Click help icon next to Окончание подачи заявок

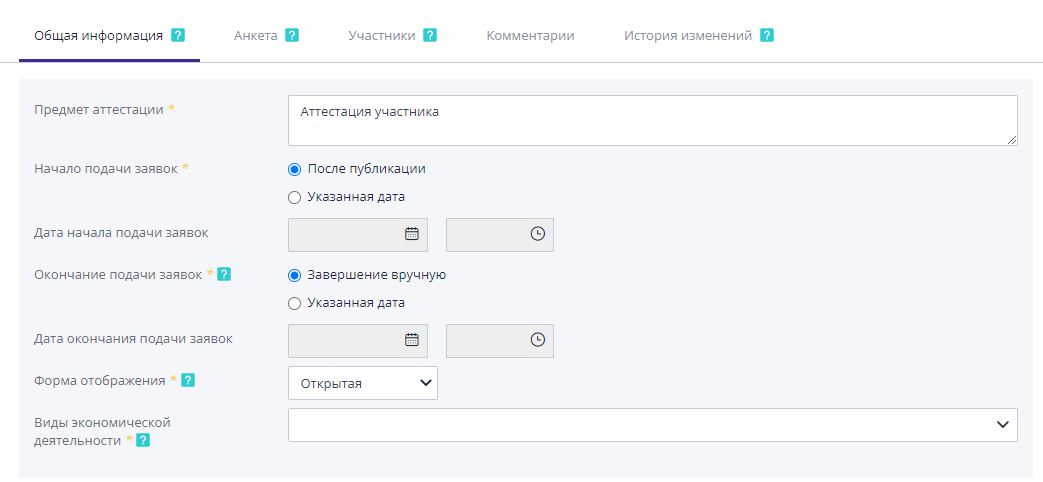tap(224, 274)
